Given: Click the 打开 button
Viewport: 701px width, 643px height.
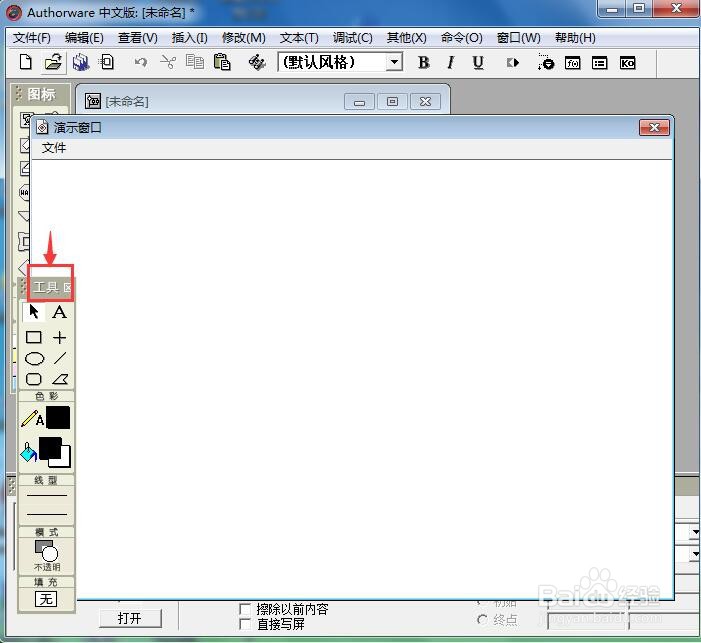Looking at the screenshot, I should click(130, 618).
